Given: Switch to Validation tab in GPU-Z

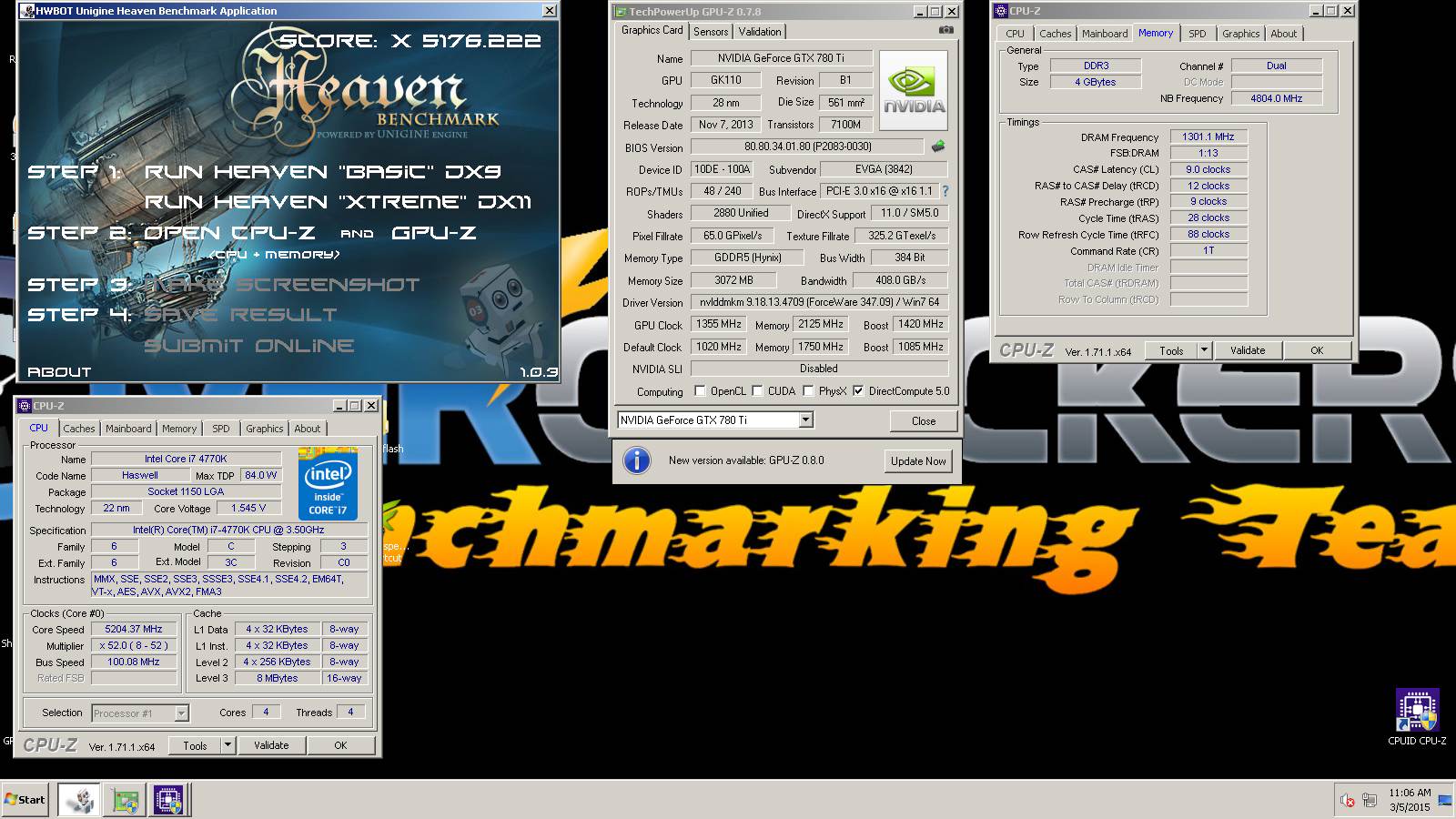Looking at the screenshot, I should point(760,31).
